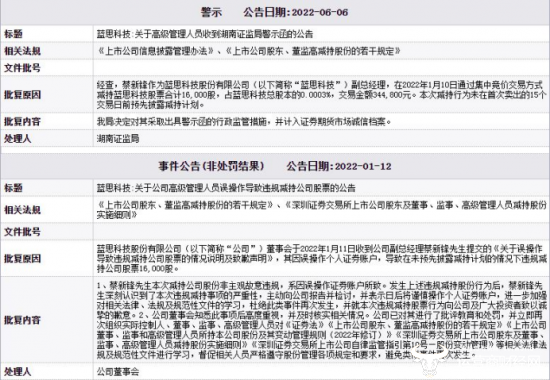Viewport: 550px width, 380px height.
Task: Select the 我局决定对其采取出具警示函 decision text
Action: pyautogui.click(x=244, y=122)
